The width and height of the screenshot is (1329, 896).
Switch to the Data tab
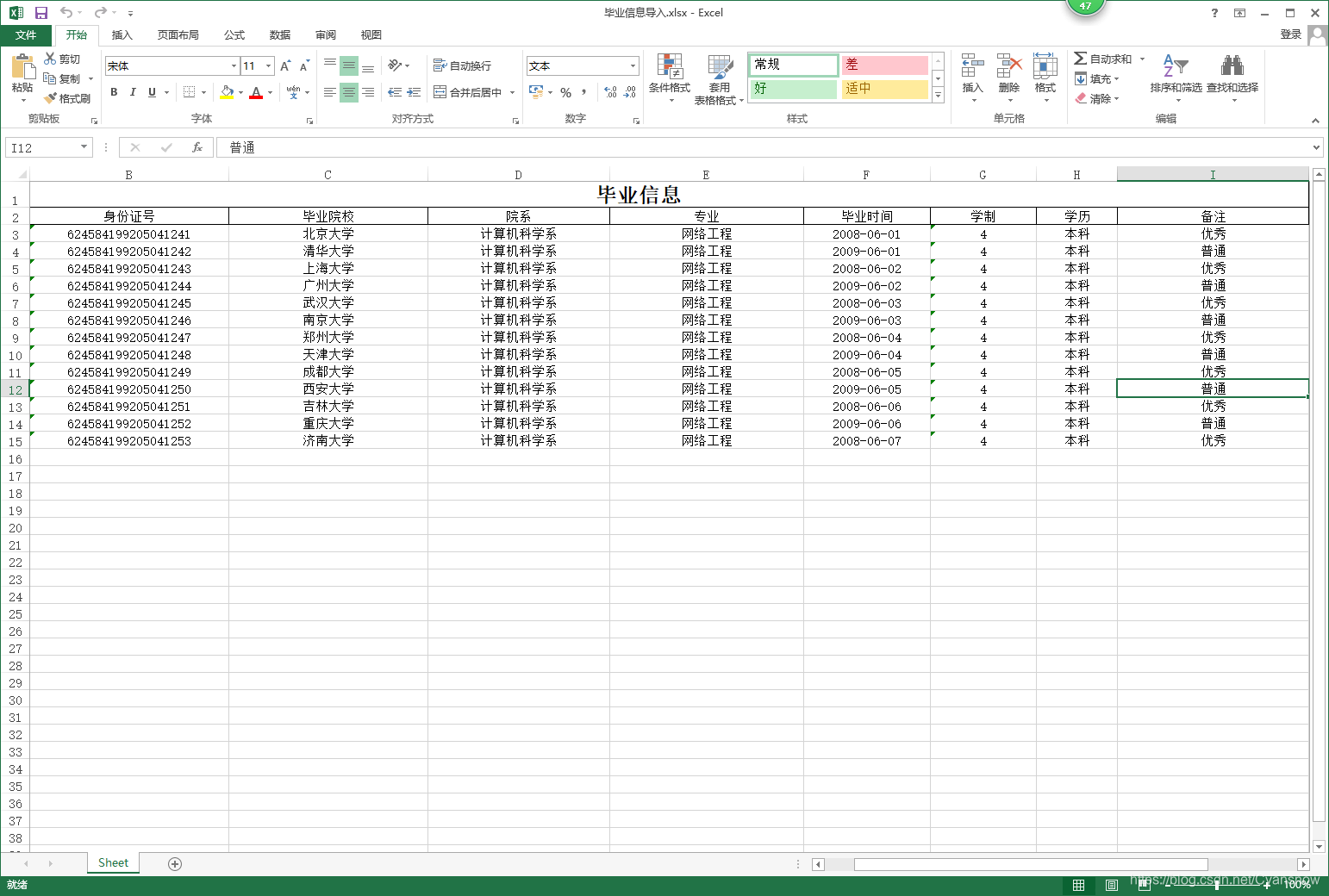(x=280, y=35)
